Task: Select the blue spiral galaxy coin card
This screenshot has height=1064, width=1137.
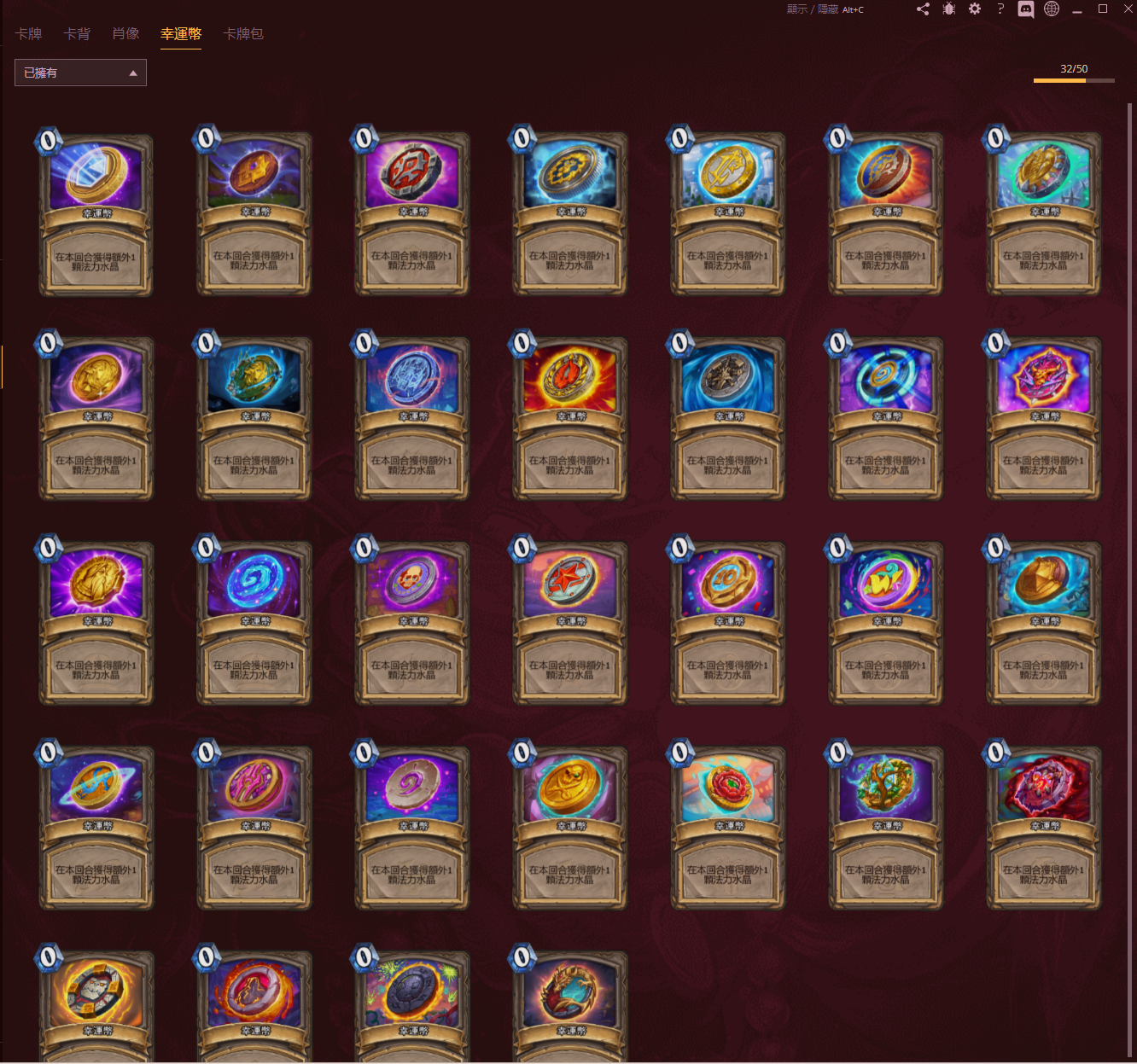Action: [x=254, y=621]
